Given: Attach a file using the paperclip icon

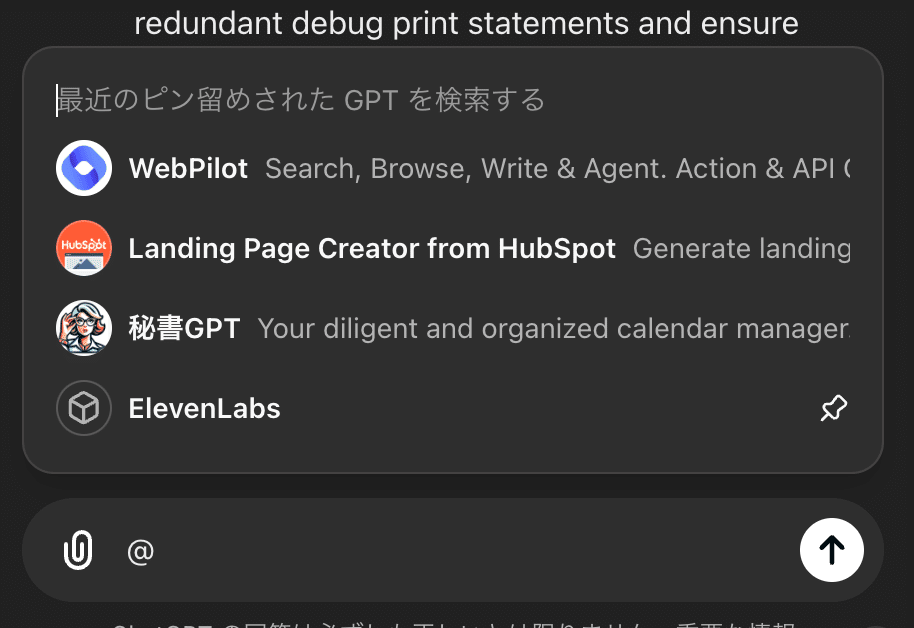Looking at the screenshot, I should coord(78,550).
